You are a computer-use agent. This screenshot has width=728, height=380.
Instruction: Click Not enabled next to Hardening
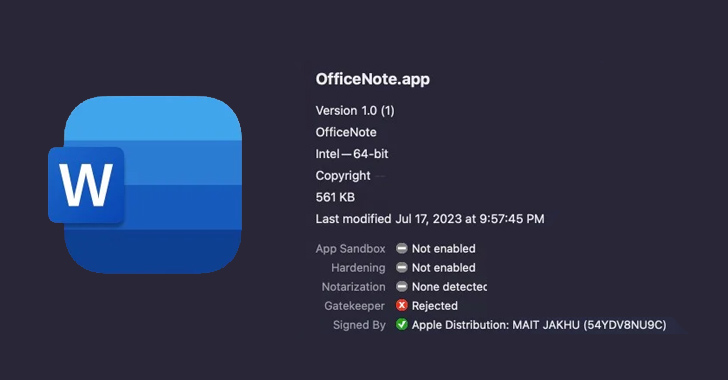click(x=443, y=268)
